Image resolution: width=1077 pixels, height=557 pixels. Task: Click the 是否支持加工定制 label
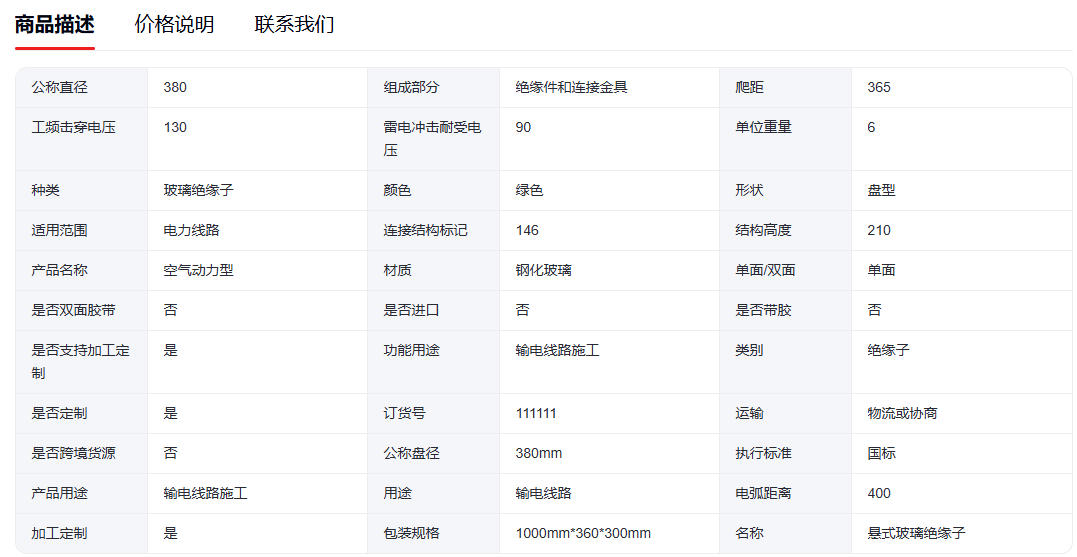80,361
